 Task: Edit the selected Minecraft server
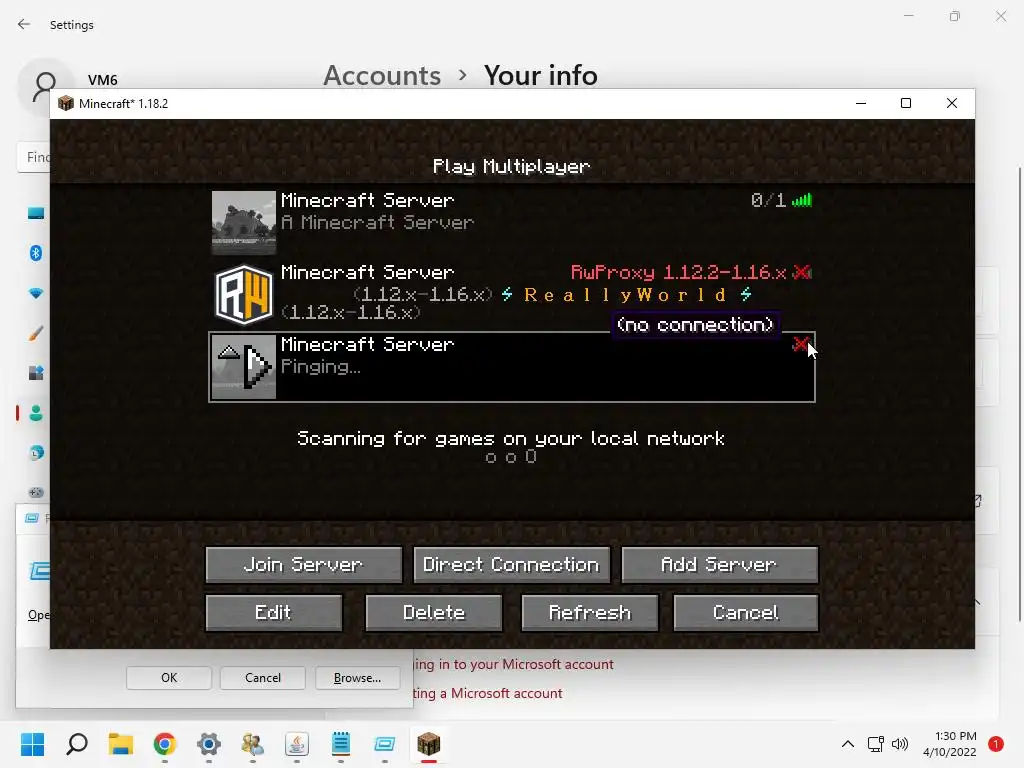click(x=274, y=613)
